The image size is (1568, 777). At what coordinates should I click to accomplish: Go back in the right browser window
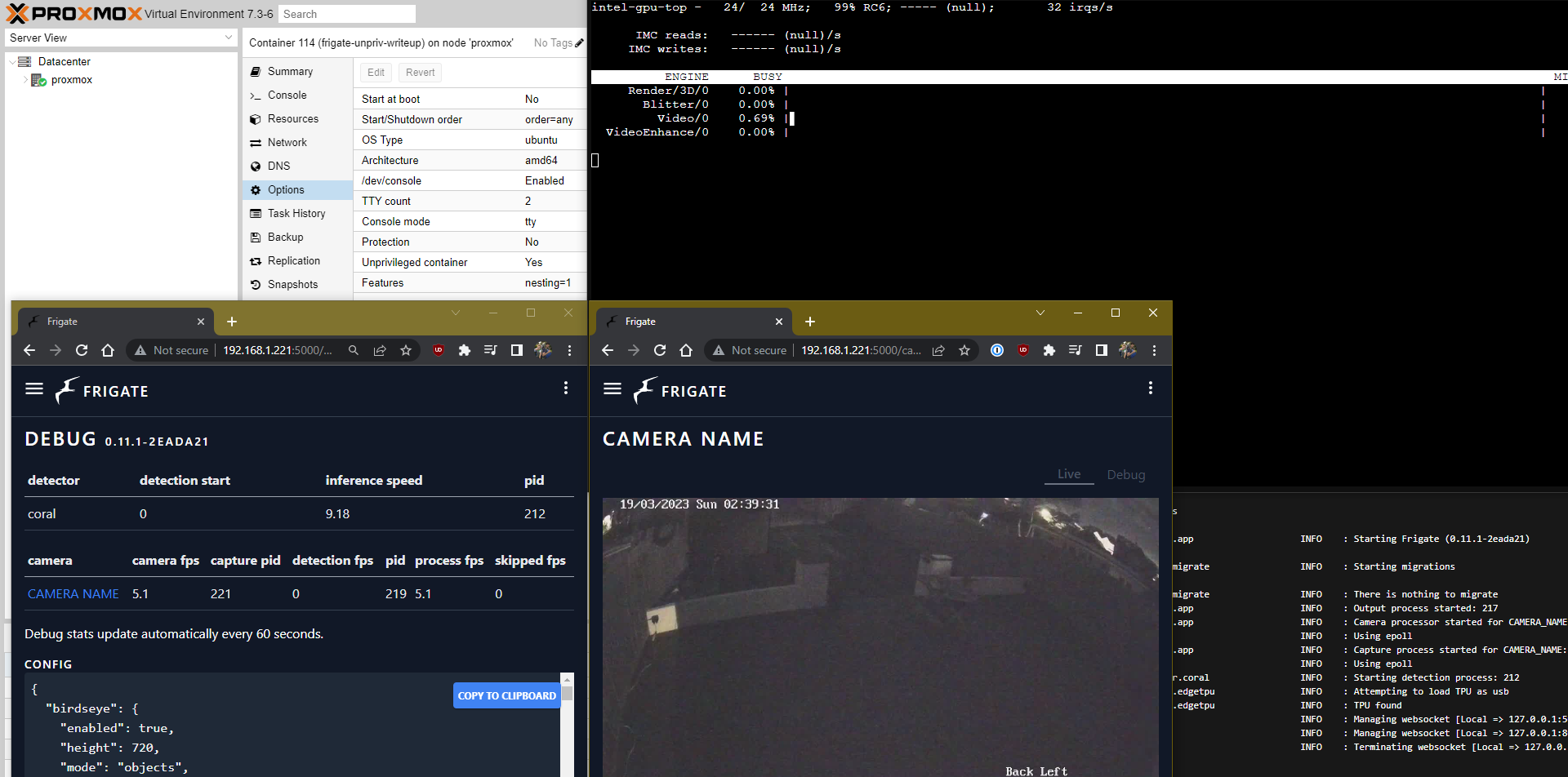608,350
